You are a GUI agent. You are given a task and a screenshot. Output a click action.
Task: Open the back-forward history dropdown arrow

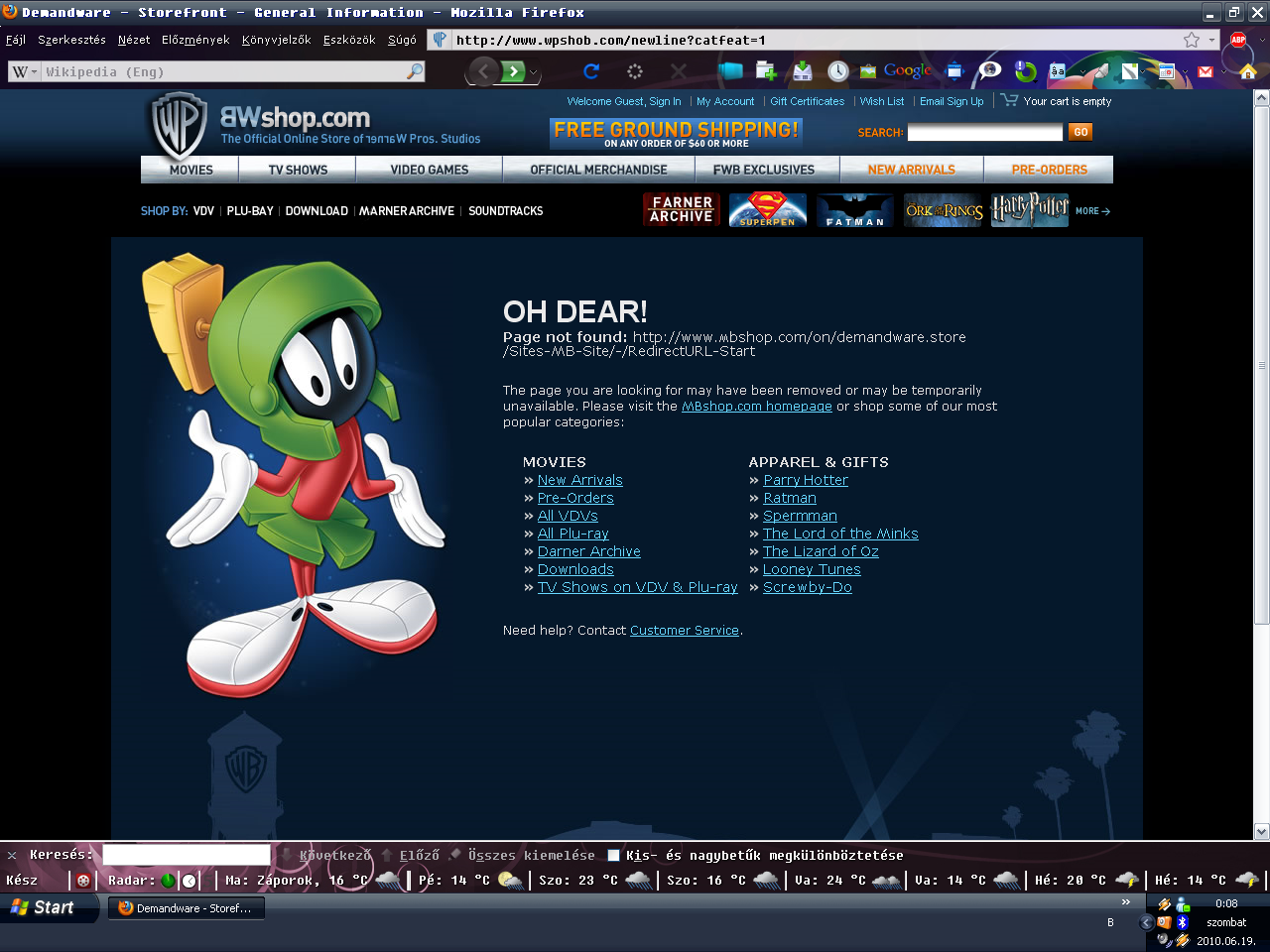tap(534, 72)
